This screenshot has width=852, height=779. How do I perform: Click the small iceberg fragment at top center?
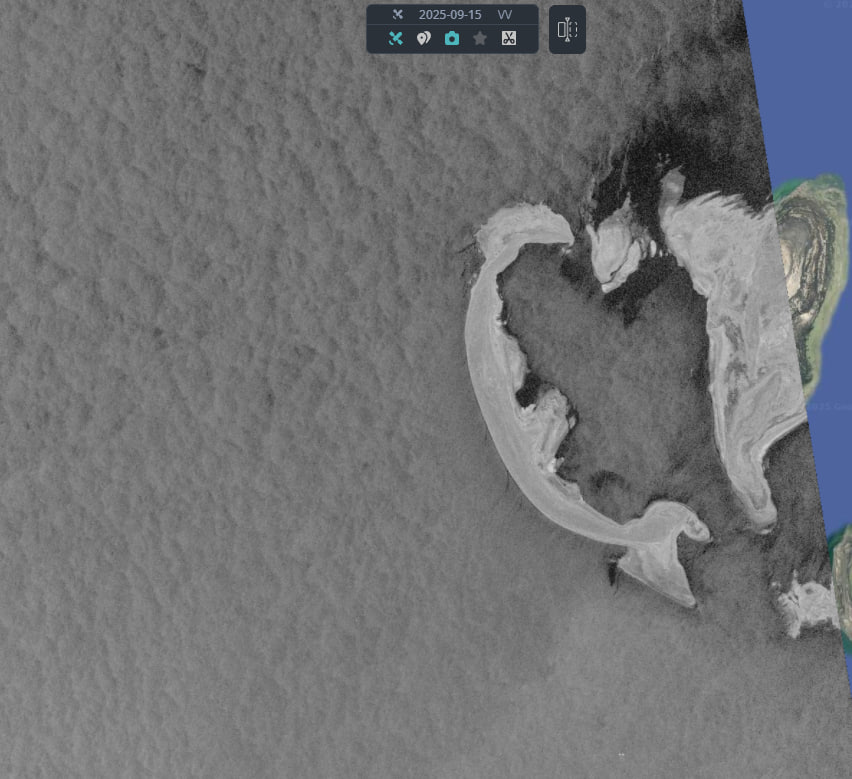tap(614, 247)
